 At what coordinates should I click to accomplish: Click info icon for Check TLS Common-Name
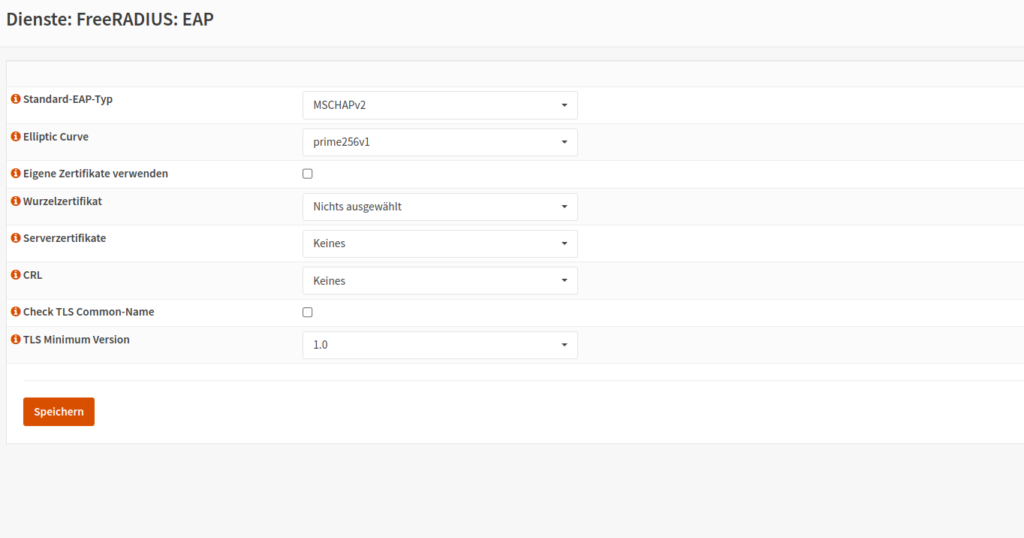[16, 312]
